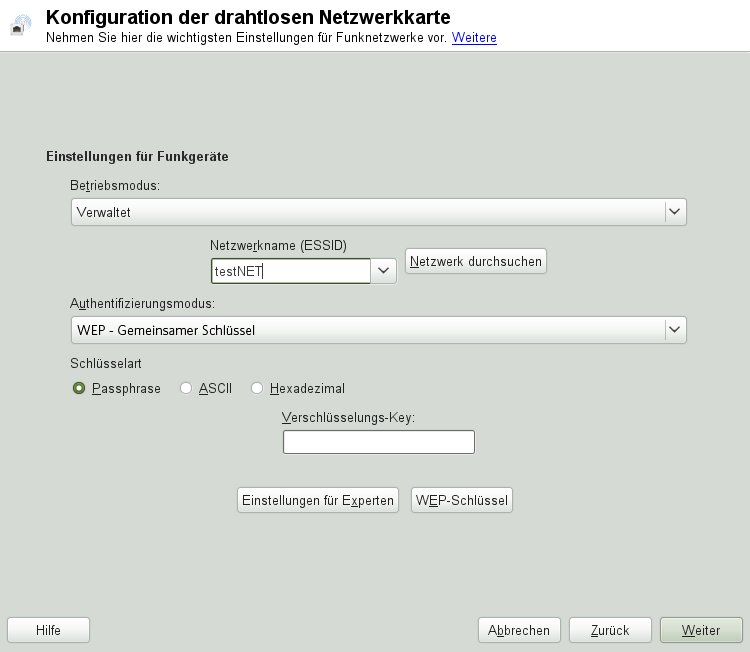750x652 pixels.
Task: Choose the Hexadezimal key type
Action: [x=298, y=388]
